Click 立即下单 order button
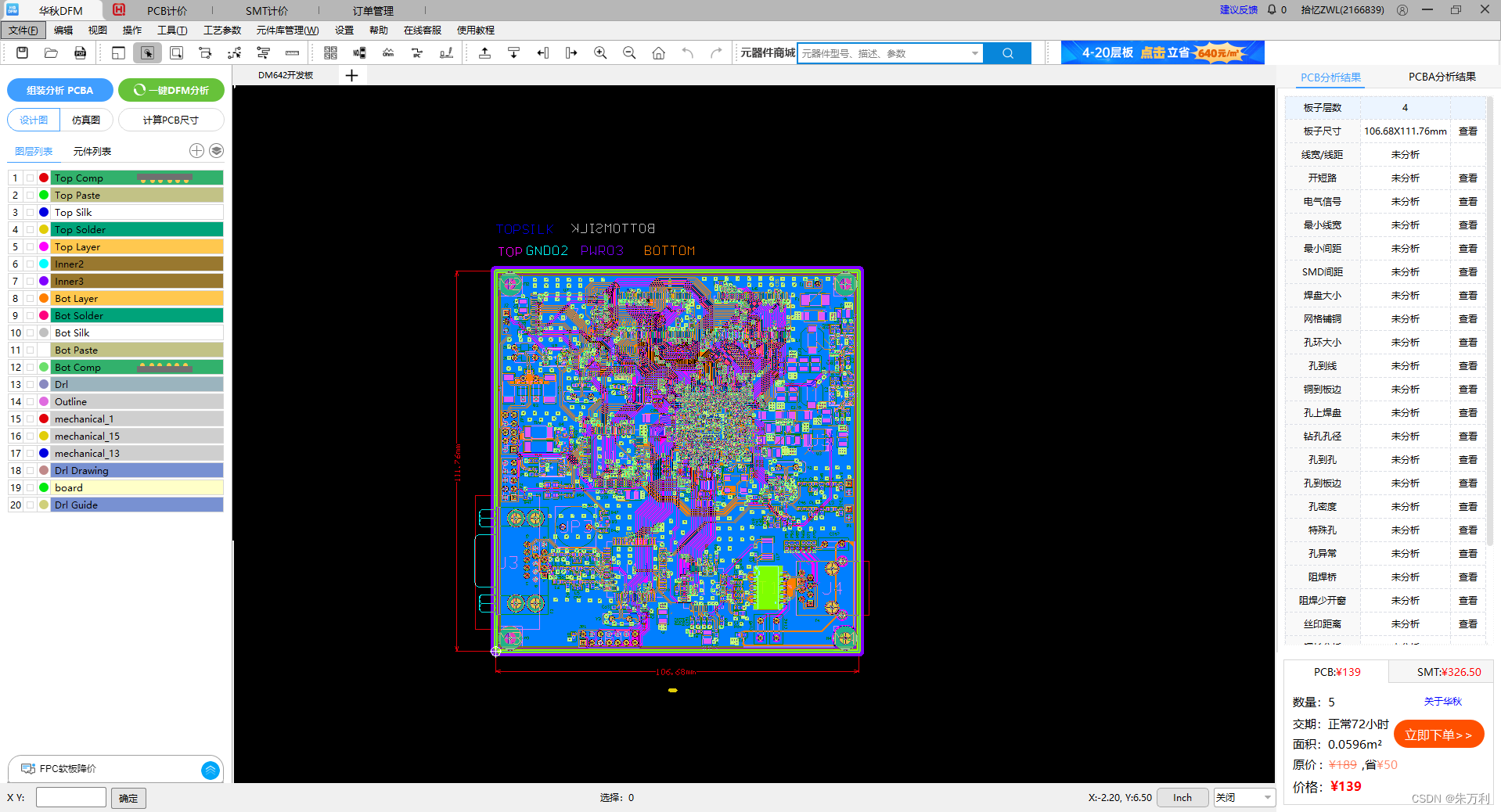This screenshot has height=812, width=1501. click(1438, 735)
